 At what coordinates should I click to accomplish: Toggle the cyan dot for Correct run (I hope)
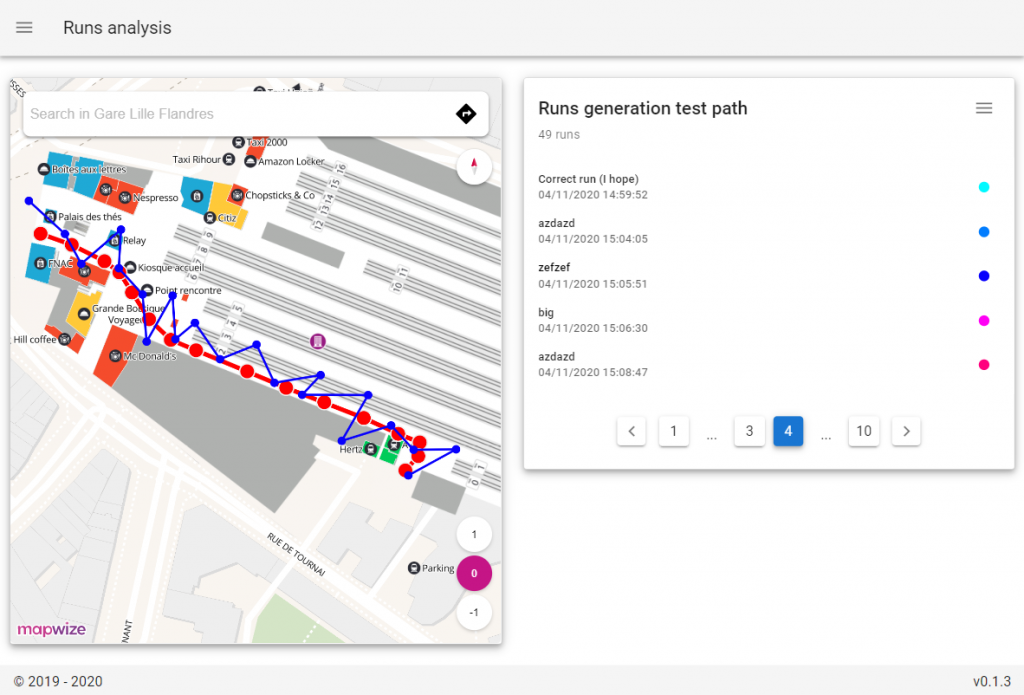(984, 187)
